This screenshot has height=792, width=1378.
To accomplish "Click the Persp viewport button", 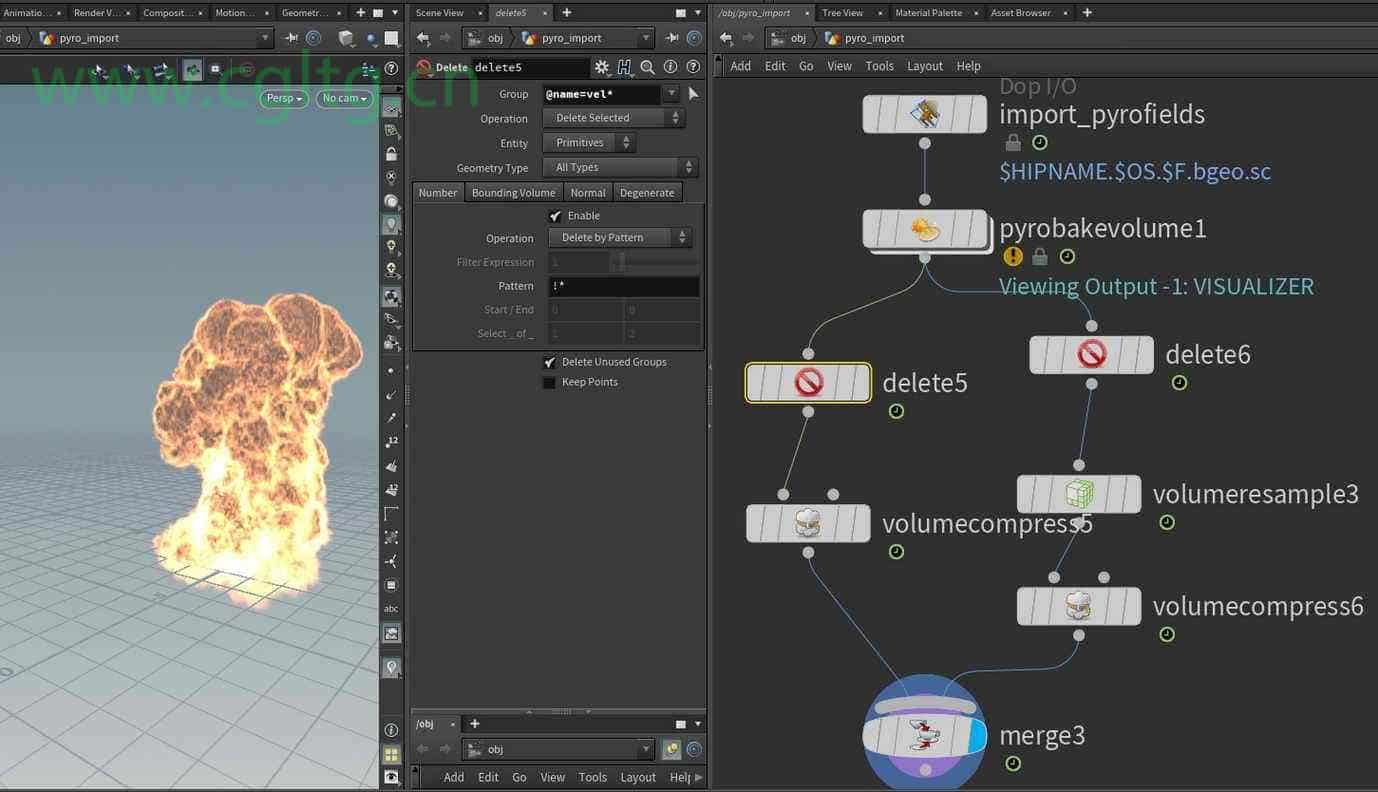I will pos(285,98).
